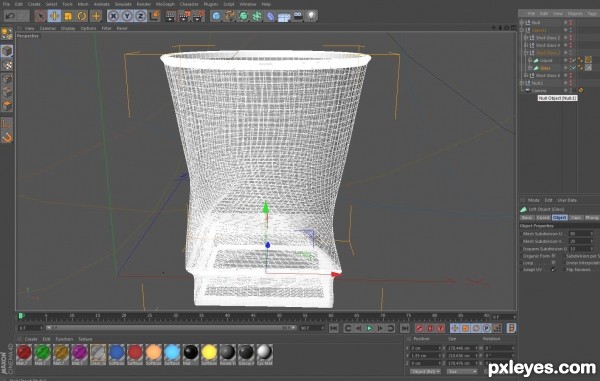Open the spline pen tools icon
Screen dimensions: 600x381
[x=230, y=16]
